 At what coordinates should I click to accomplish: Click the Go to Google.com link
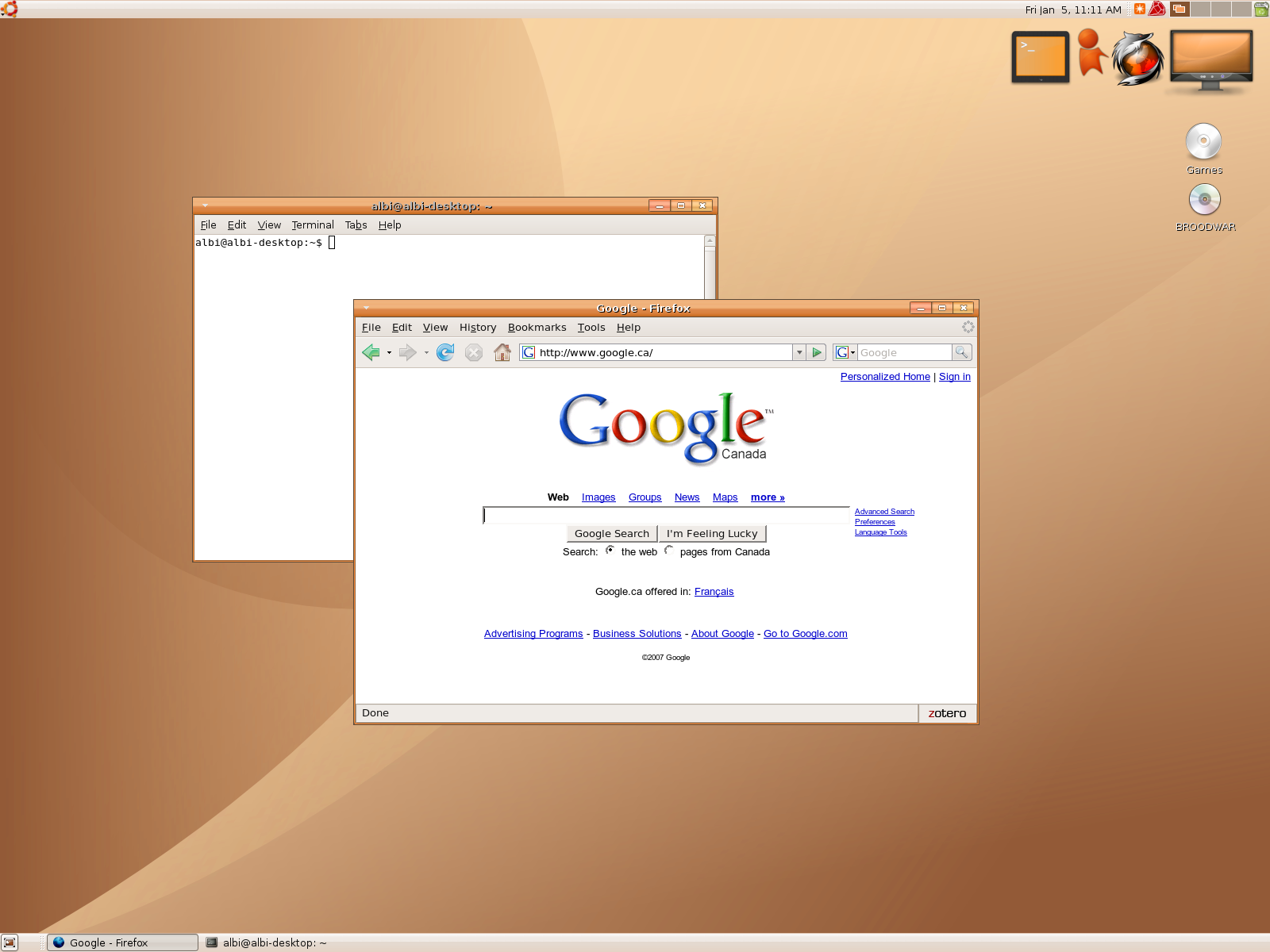[x=806, y=634]
